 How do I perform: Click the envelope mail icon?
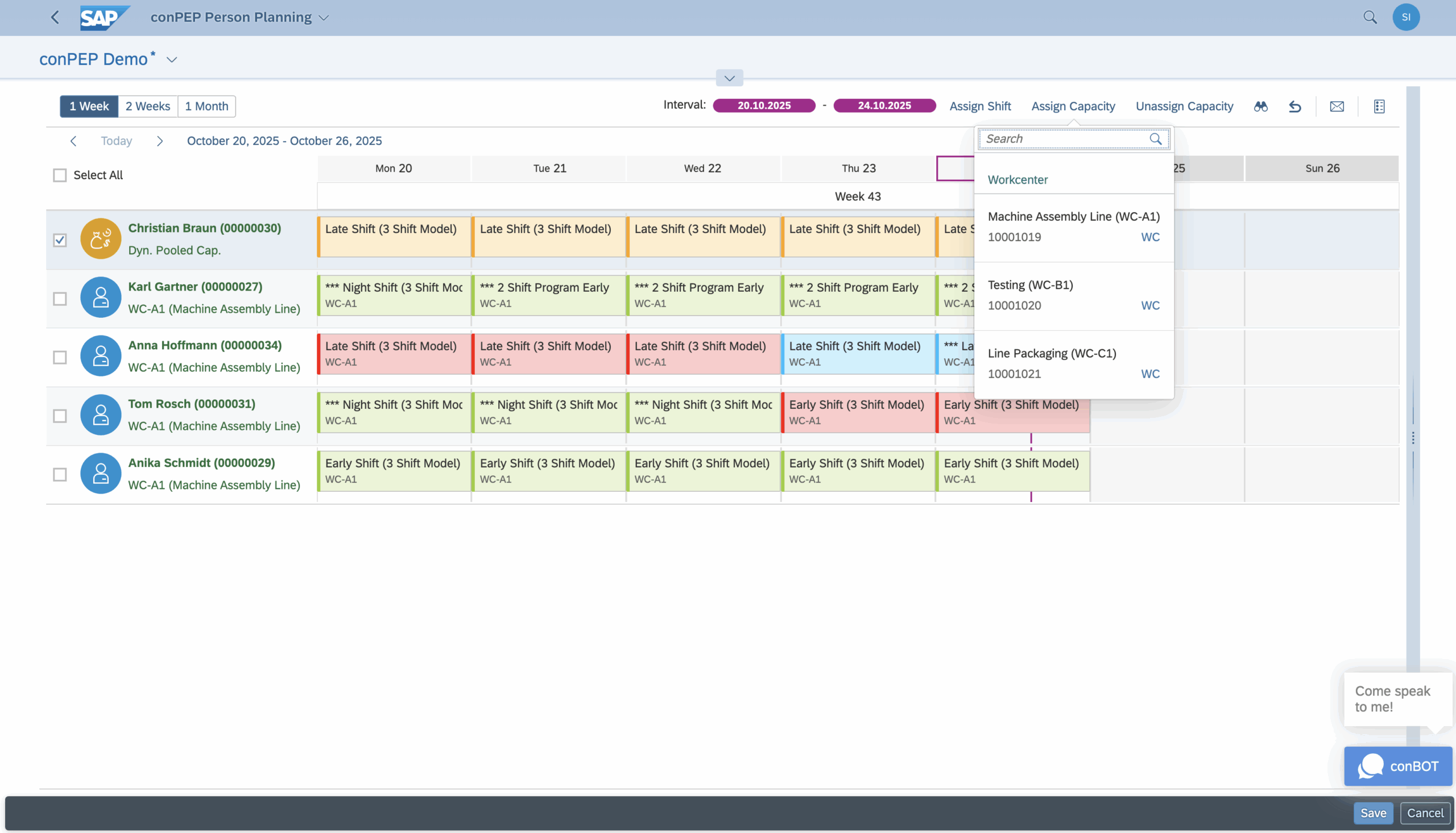coord(1337,106)
